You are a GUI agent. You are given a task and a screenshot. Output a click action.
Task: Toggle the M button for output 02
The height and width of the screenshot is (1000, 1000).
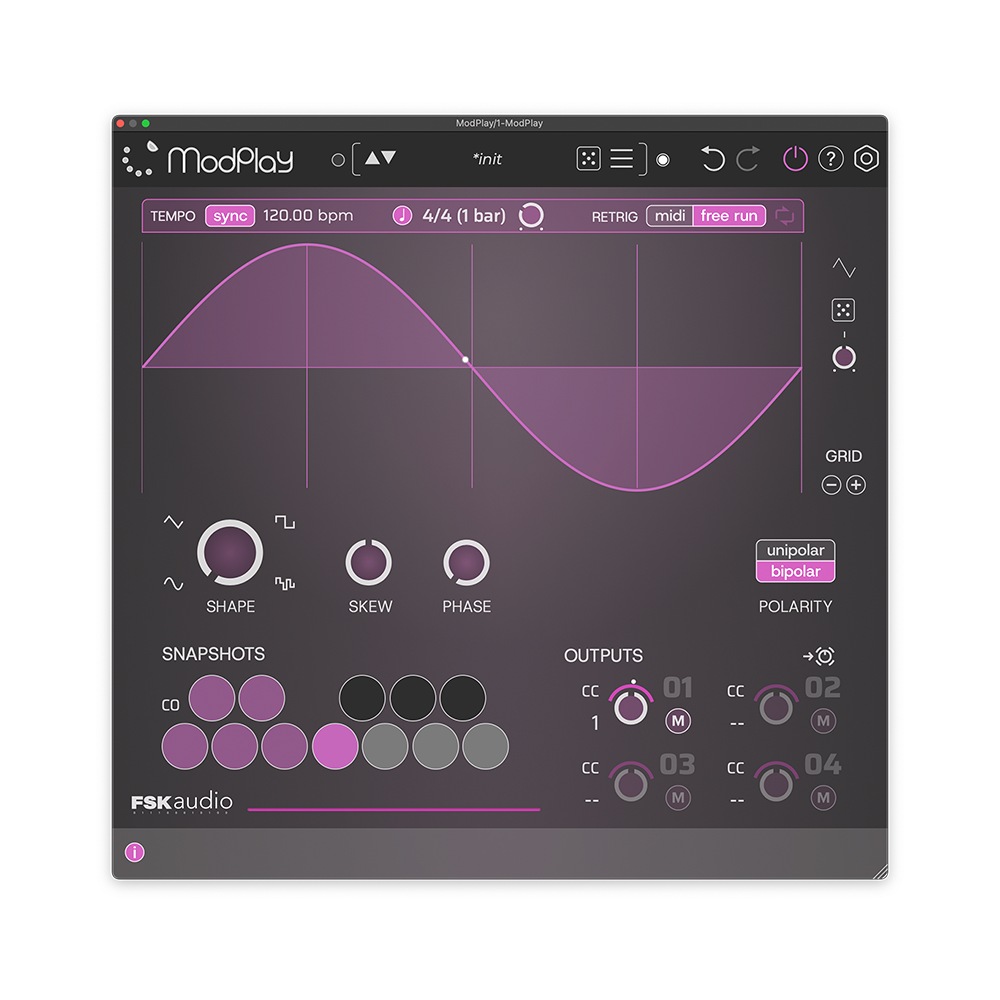pos(823,721)
